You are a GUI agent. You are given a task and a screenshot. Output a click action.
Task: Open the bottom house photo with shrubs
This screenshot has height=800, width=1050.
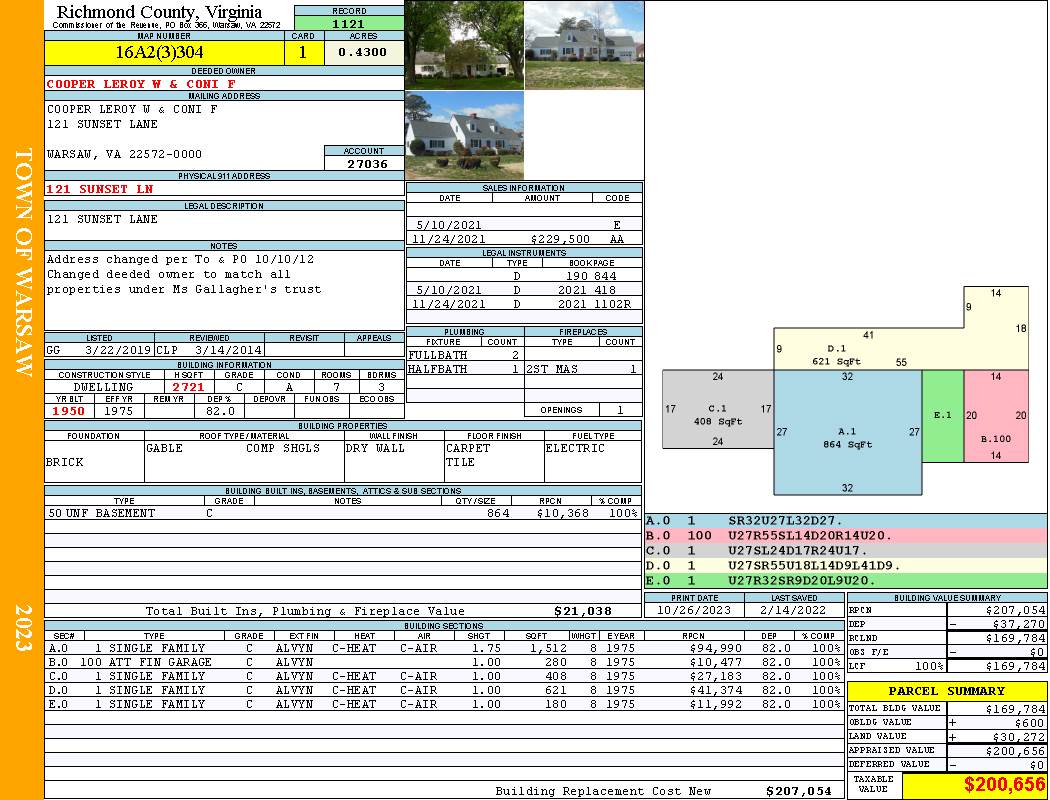464,135
